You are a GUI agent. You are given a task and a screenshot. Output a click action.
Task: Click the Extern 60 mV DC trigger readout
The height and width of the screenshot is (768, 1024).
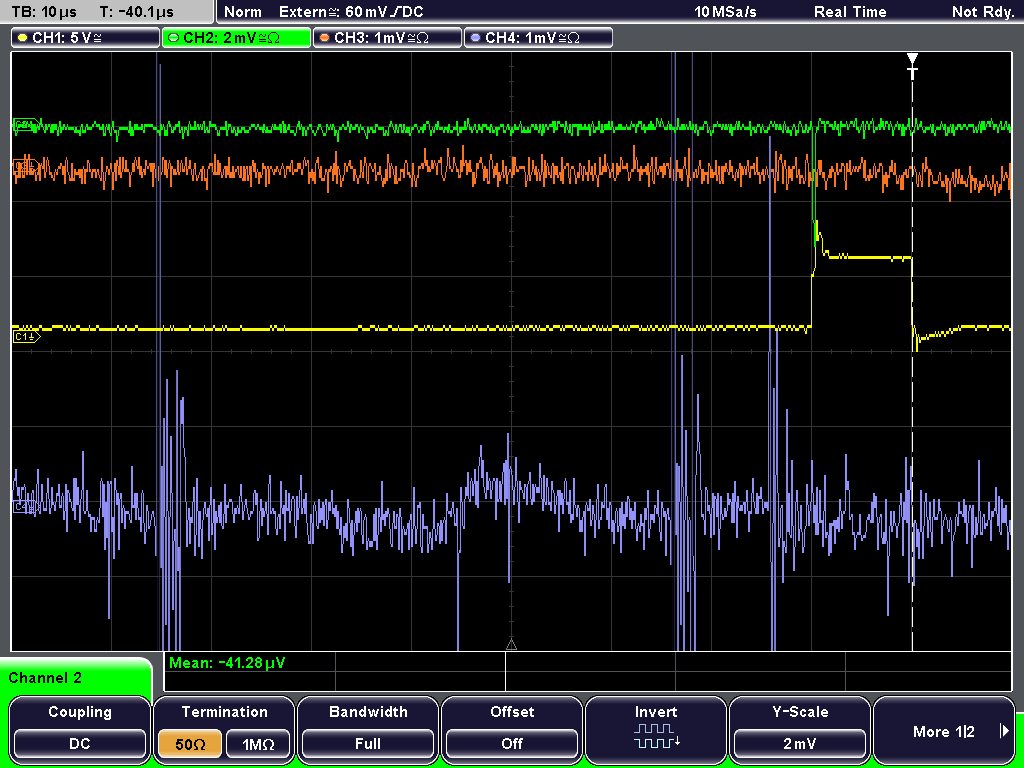coord(351,12)
